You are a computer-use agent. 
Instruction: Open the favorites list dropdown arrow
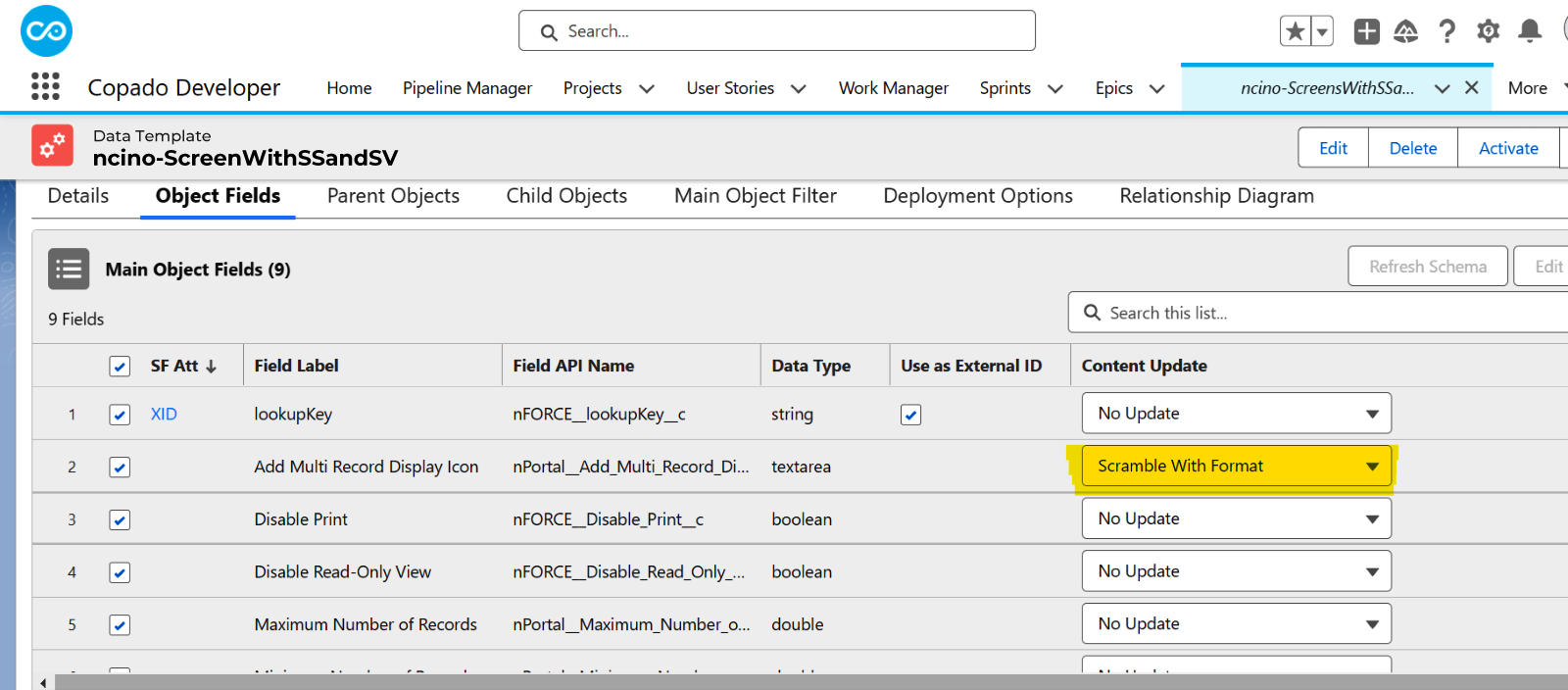tap(1322, 31)
